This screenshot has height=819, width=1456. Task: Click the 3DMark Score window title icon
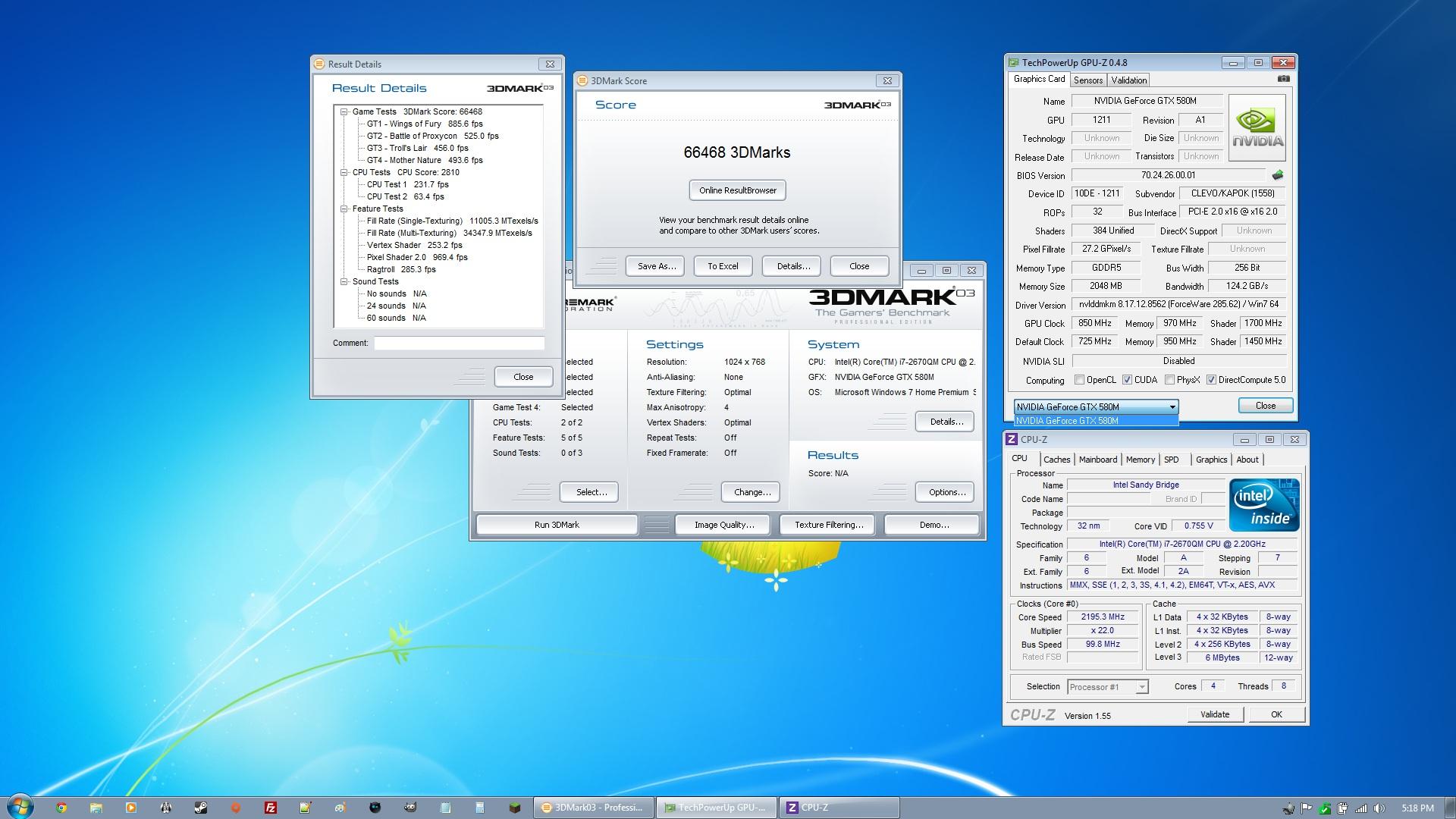click(x=583, y=80)
